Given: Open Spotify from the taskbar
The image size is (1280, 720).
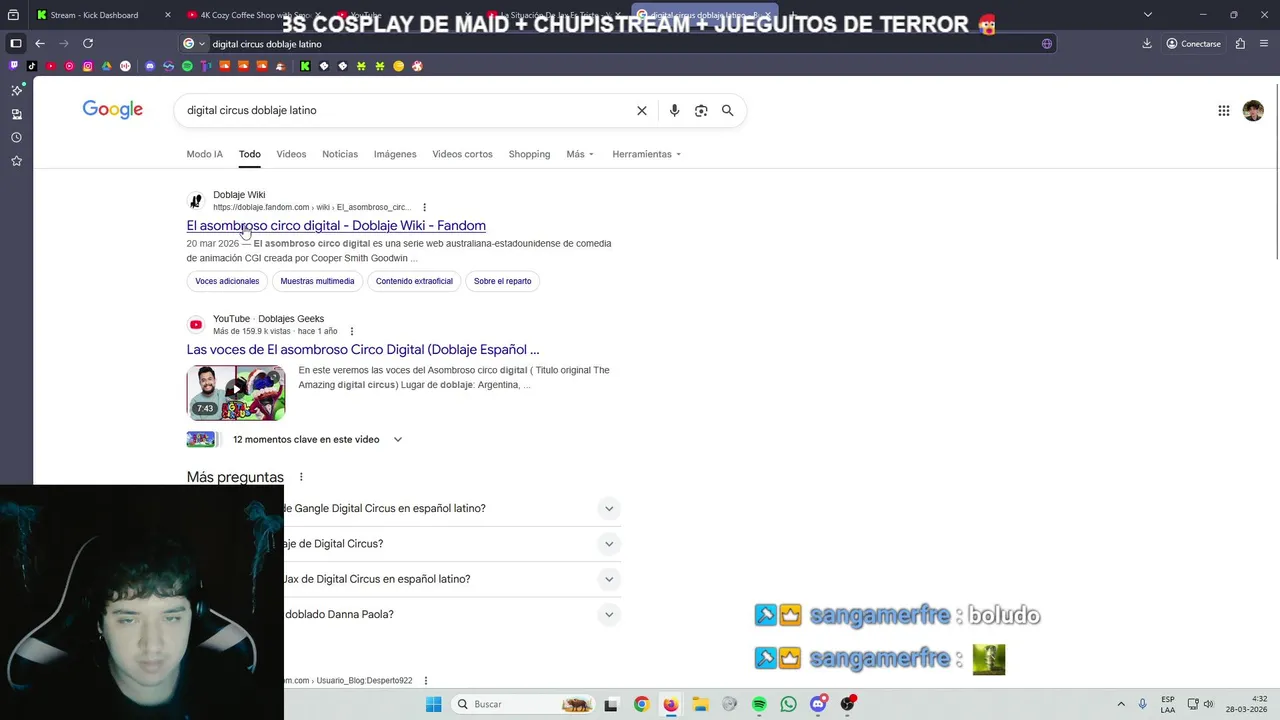Looking at the screenshot, I should click(x=759, y=704).
